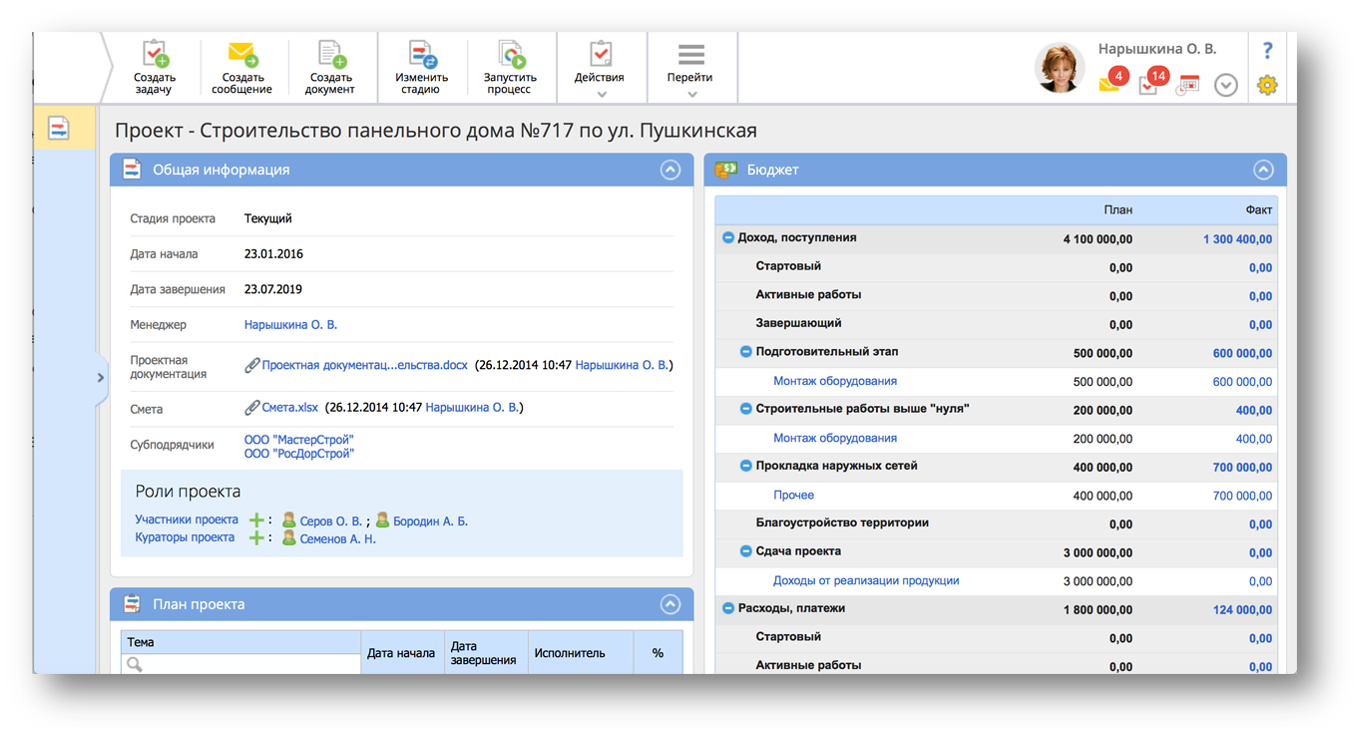The width and height of the screenshot is (1362, 739).
Task: Click user icon beside Бородин А. Б.
Action: pyautogui.click(x=382, y=520)
